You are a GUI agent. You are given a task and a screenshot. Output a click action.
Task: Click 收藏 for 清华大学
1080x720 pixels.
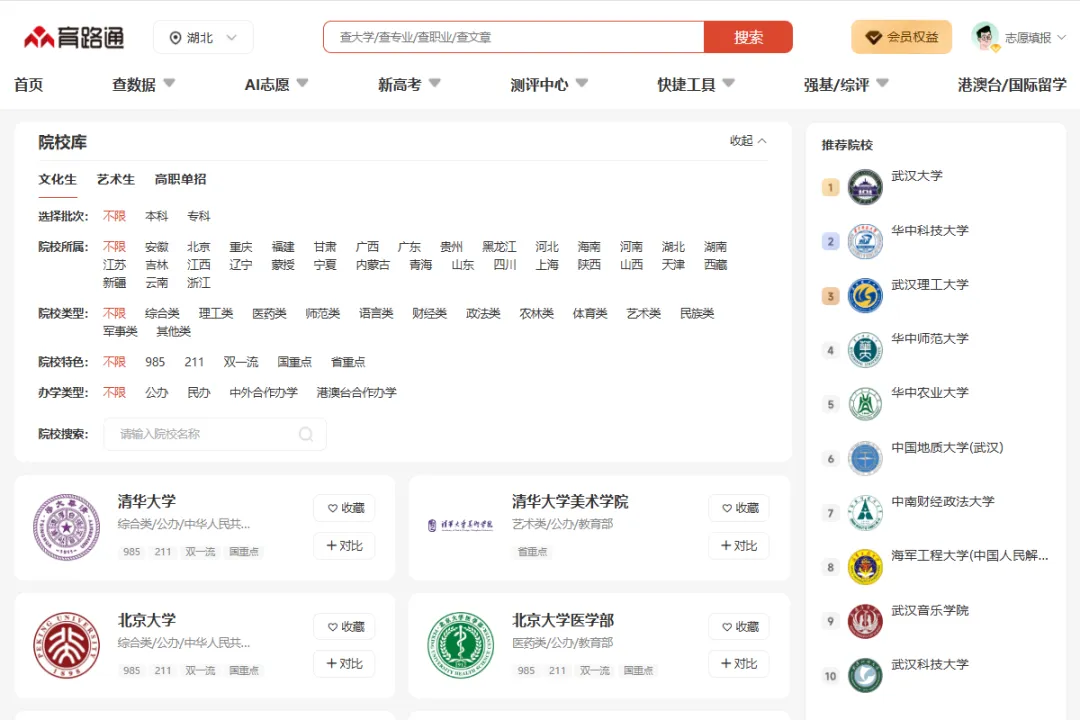click(x=344, y=508)
